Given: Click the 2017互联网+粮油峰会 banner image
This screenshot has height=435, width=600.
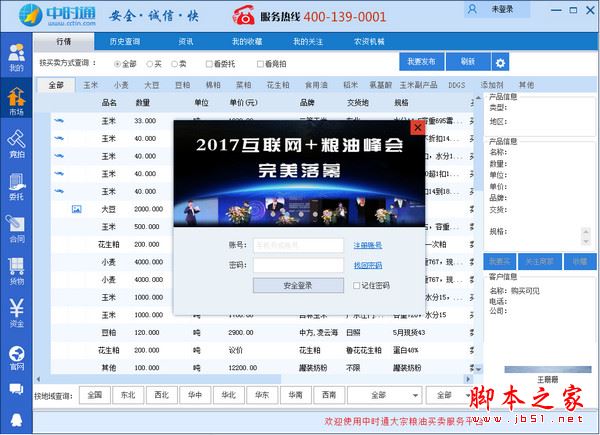Looking at the screenshot, I should [299, 174].
